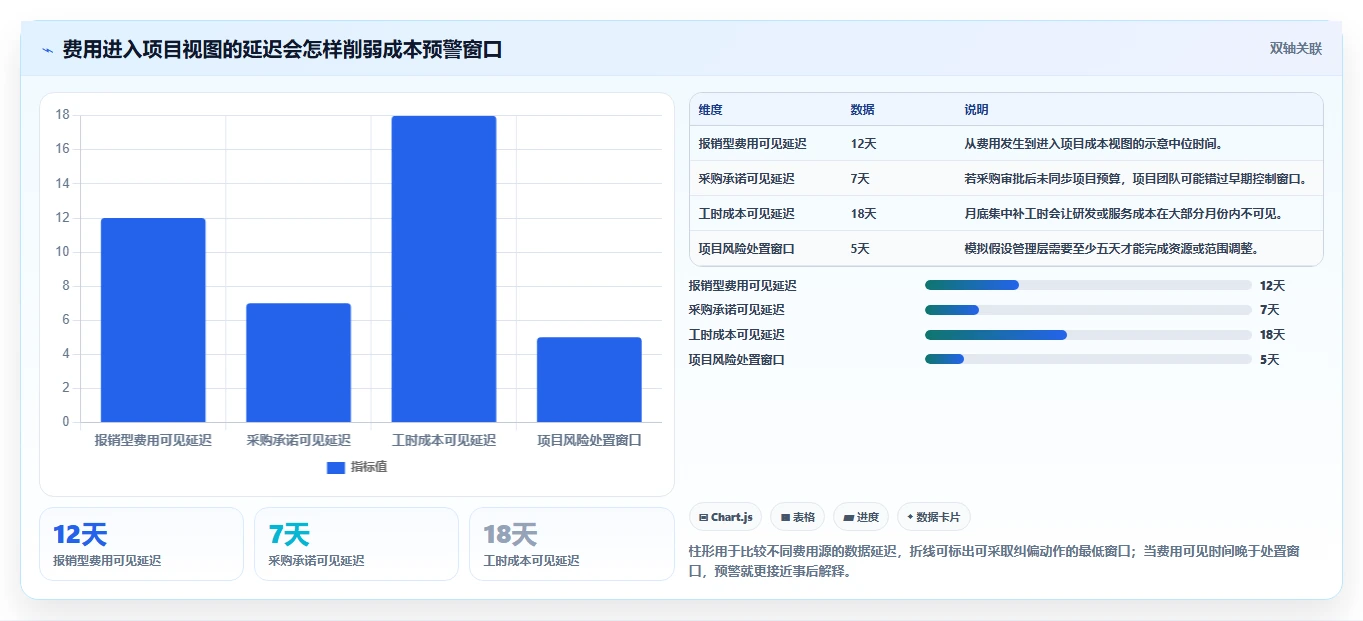
Task: Click the chart title about 成本预警窗口
Action: click(x=282, y=50)
